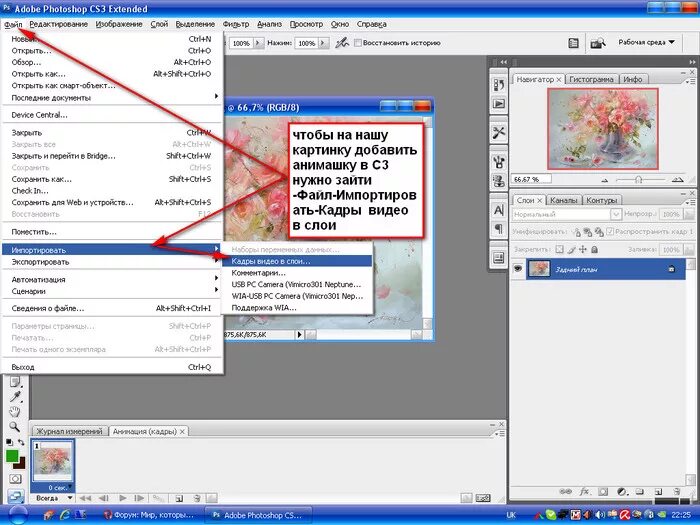700x525 pixels.
Task: Select the Eyedropper tool in the toolbox
Action: tap(15, 396)
